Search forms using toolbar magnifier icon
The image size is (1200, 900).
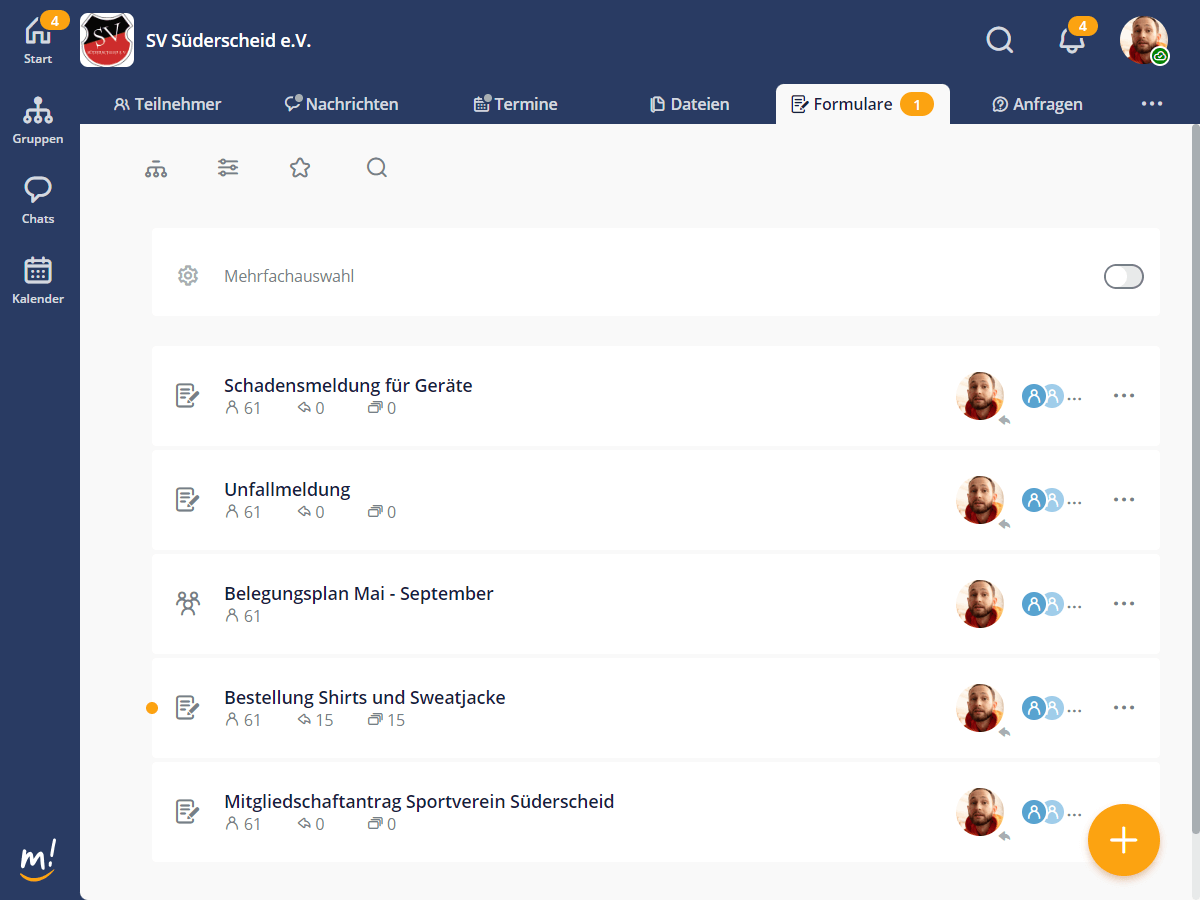pos(376,168)
